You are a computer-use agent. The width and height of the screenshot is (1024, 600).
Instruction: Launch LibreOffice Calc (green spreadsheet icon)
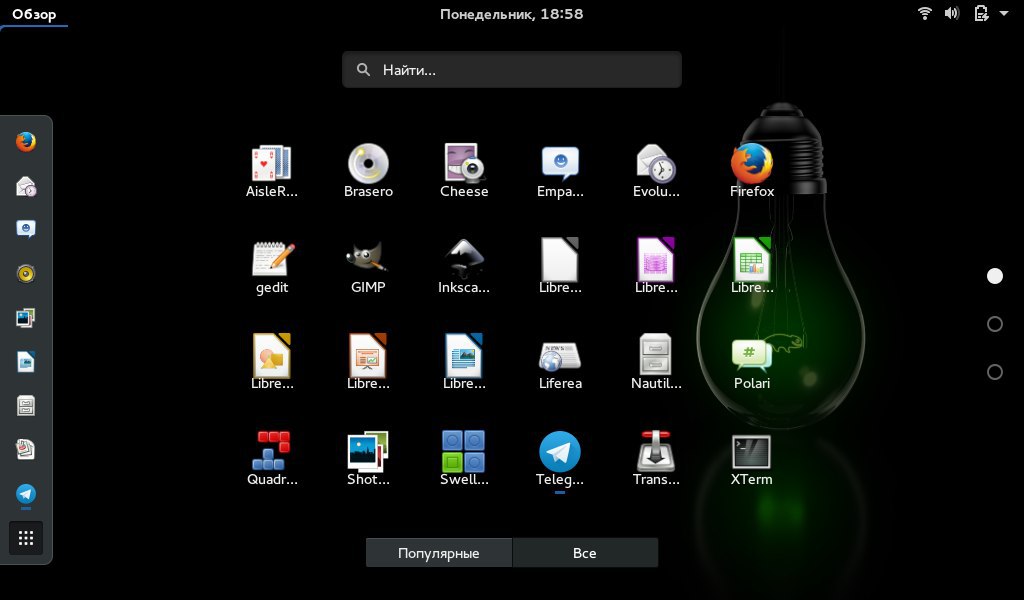[x=752, y=267]
